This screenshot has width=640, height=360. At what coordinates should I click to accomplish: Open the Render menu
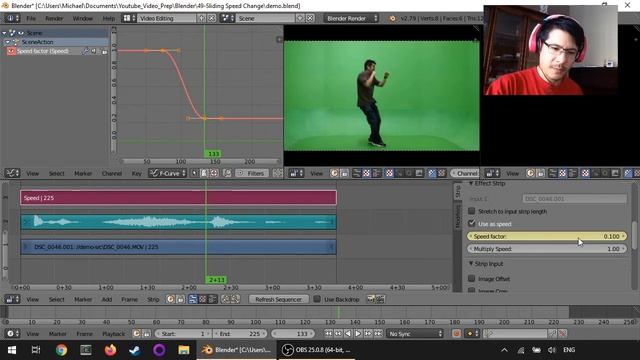coord(54,18)
